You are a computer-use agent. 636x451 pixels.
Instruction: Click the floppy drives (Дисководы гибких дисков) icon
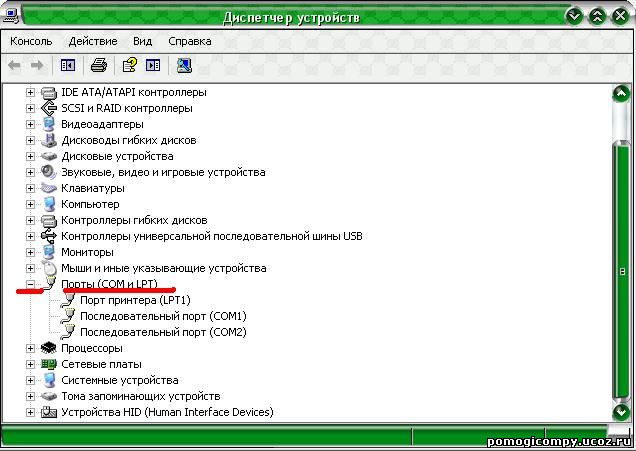tap(49, 140)
